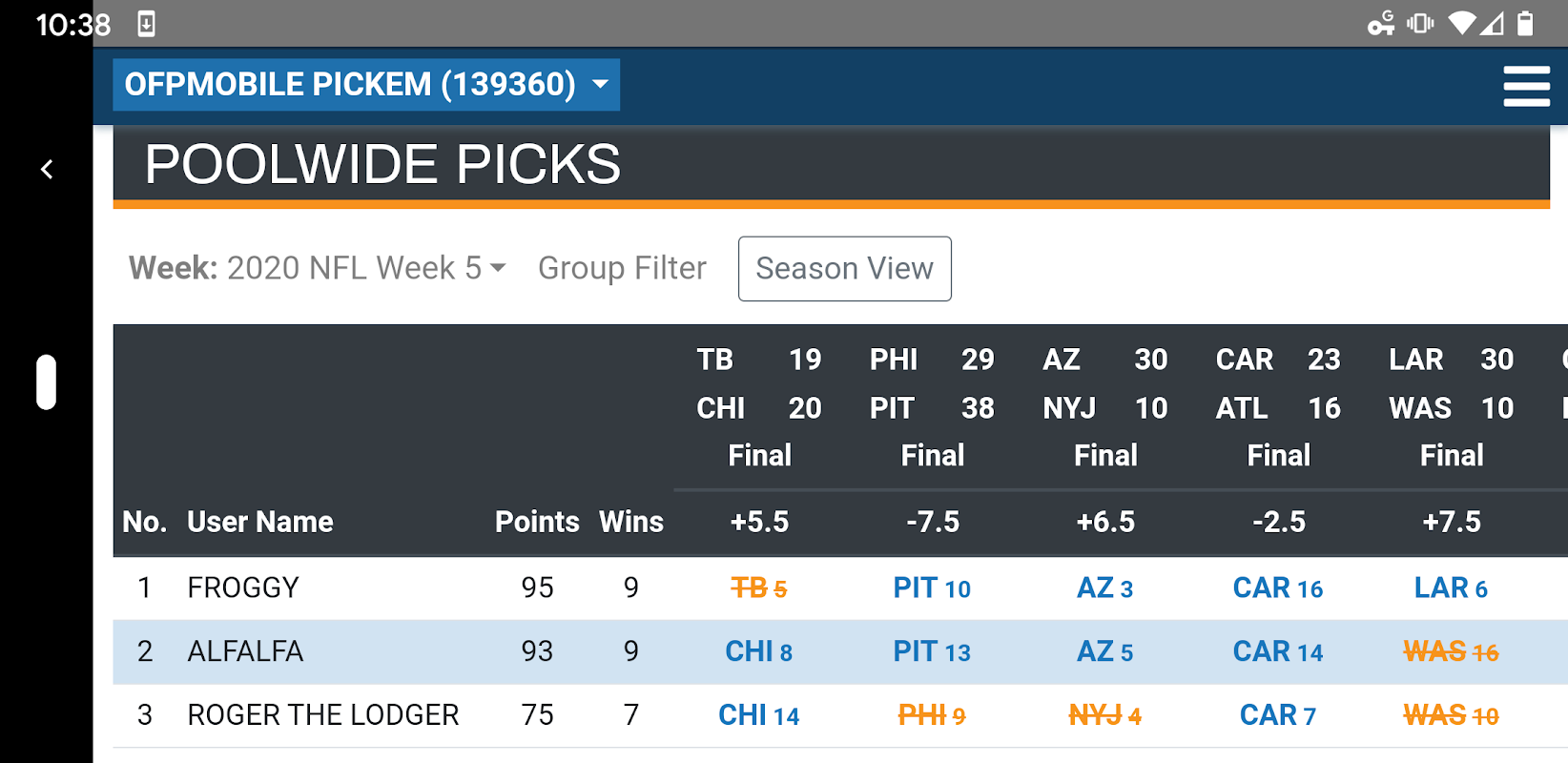1568x763 pixels.
Task: Tap the VPN key status icon
Action: 1380,24
